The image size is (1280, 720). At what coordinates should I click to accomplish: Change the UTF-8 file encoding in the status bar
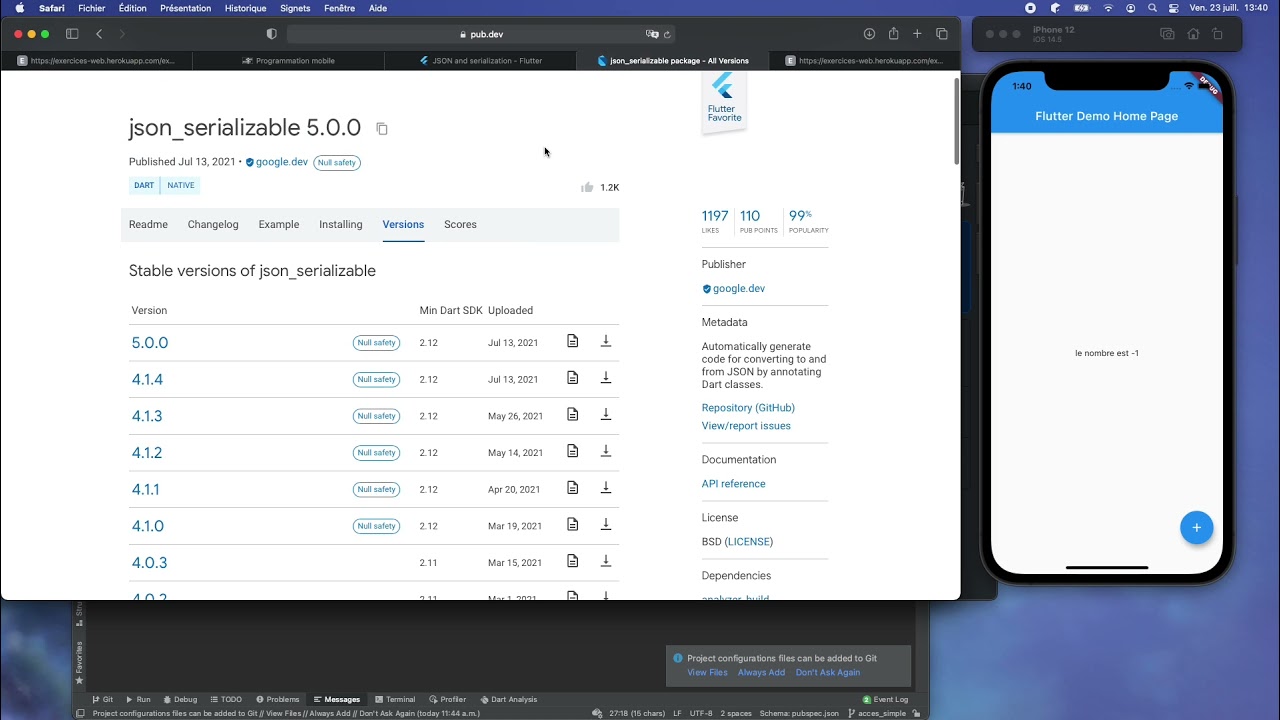(x=700, y=714)
